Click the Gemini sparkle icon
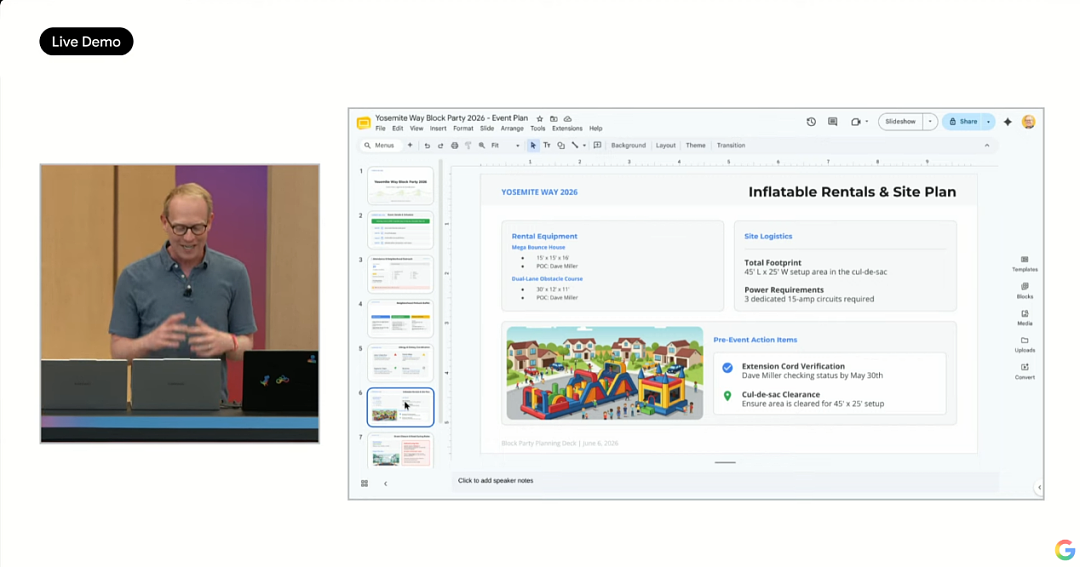This screenshot has height=567, width=1080. (x=1008, y=122)
